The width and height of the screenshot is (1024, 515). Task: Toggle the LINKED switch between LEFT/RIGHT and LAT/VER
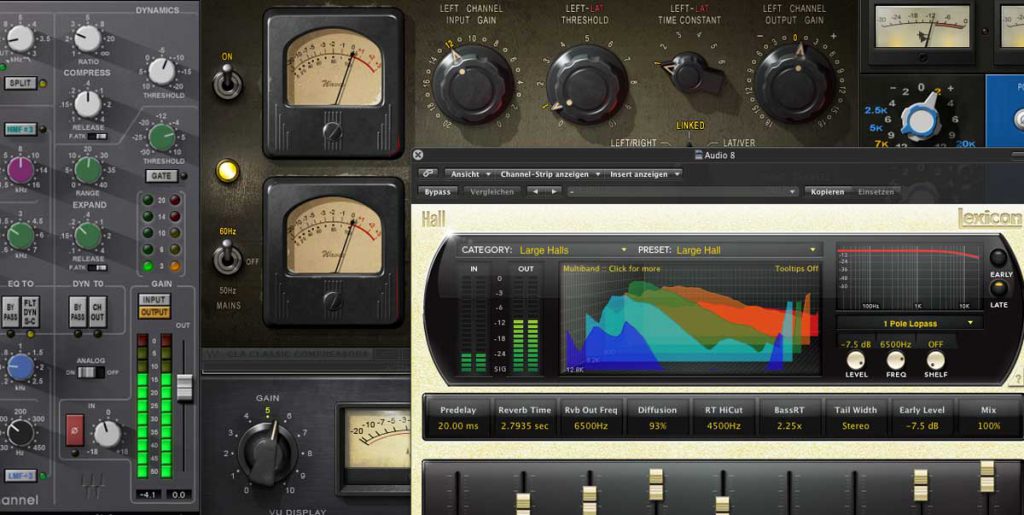tap(690, 142)
